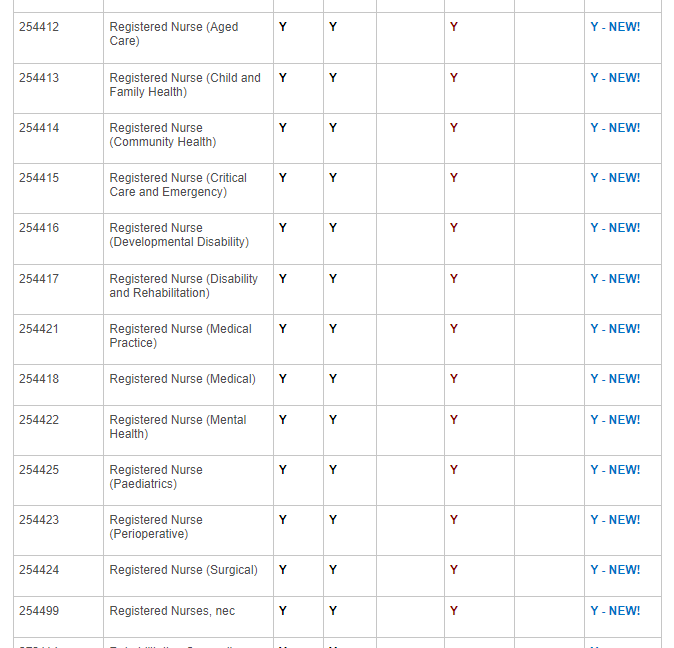Click 'Y - NEW!' for Disability and Rehabilitation
The height and width of the screenshot is (648, 674).
coord(614,279)
